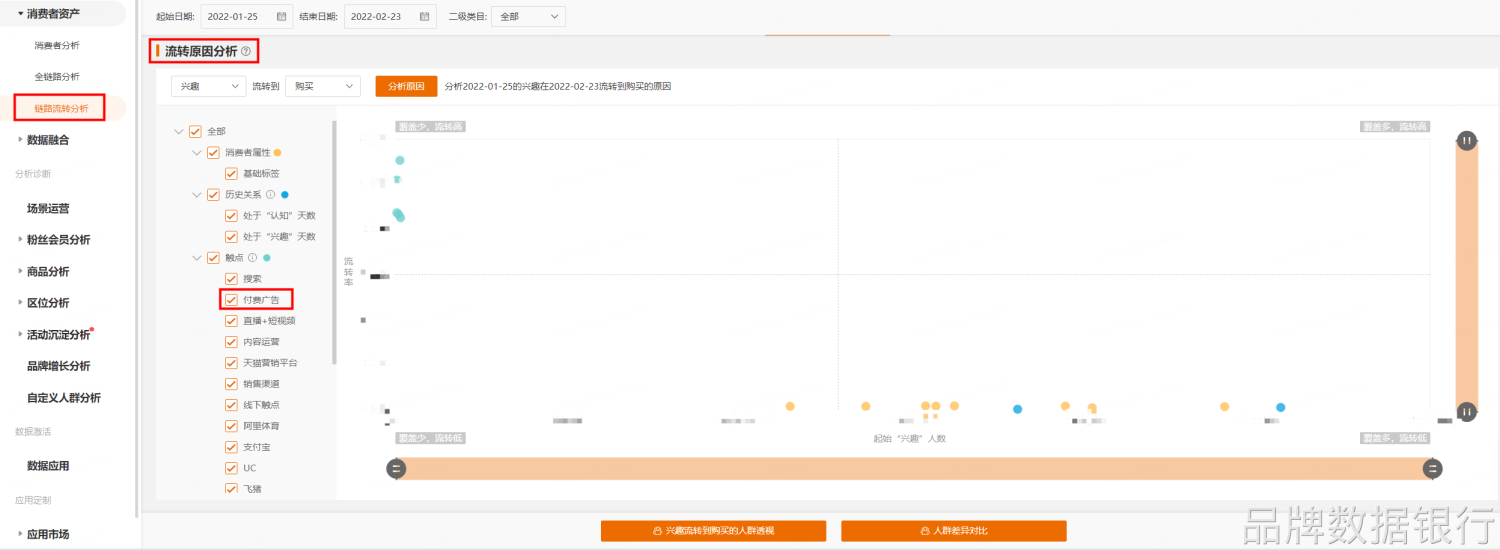1500x550 pixels.
Task: Select 链路流转分析 in the sidebar
Action: coord(61,108)
